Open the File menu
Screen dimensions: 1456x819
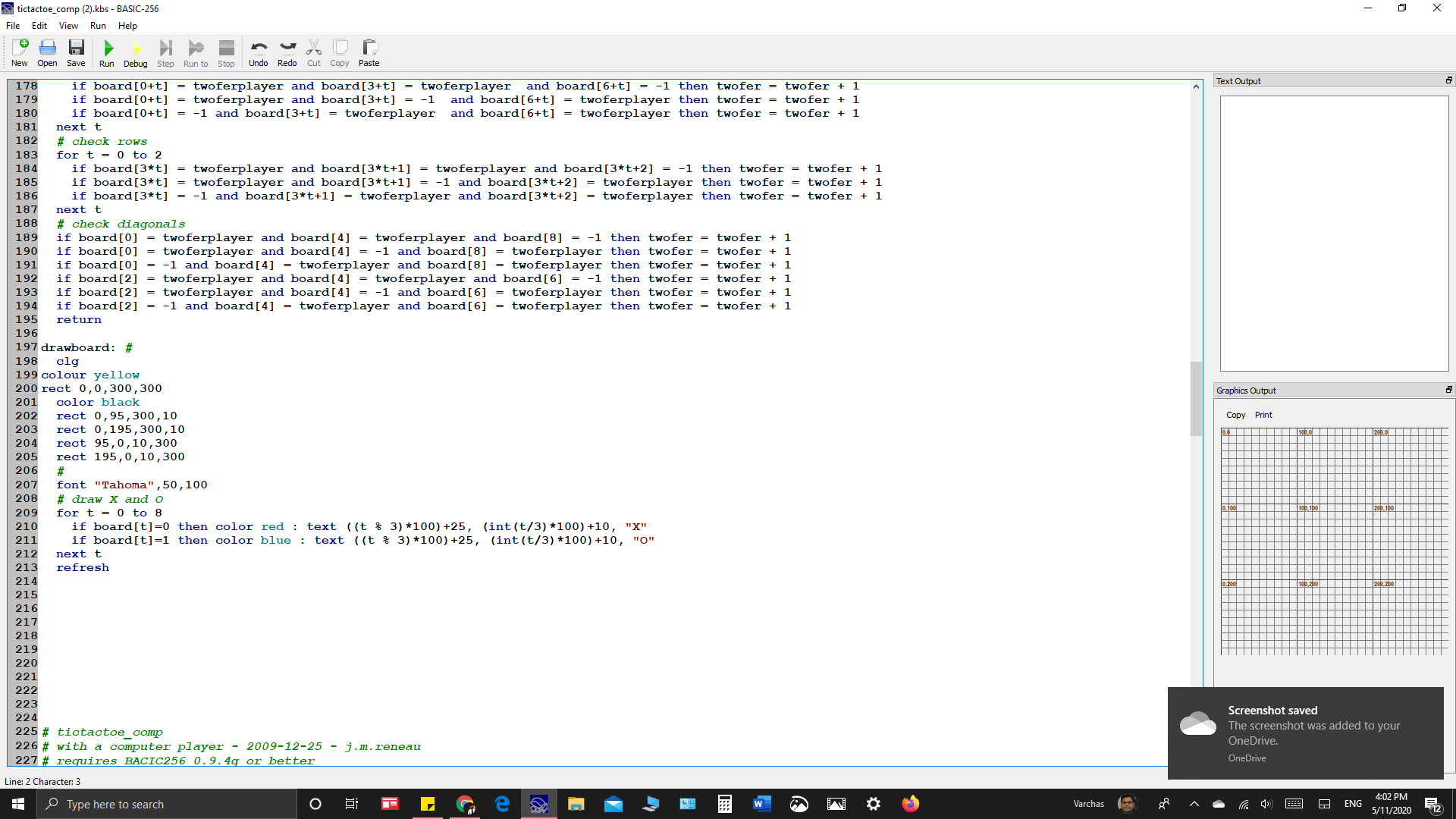pyautogui.click(x=13, y=25)
